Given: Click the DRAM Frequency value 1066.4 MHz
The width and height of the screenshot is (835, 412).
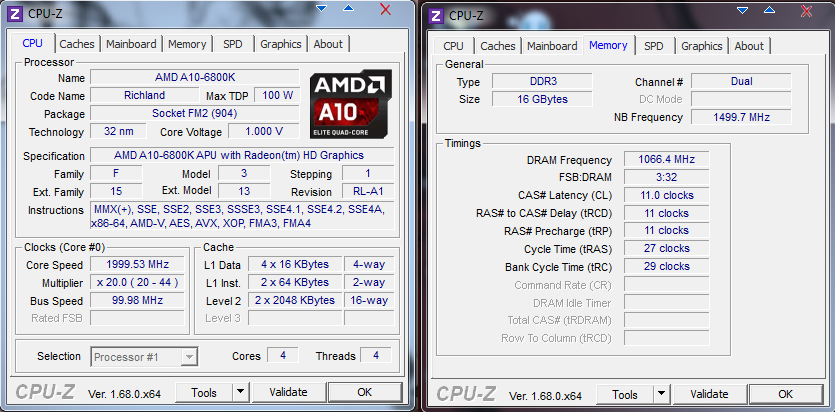Looking at the screenshot, I should point(667,159).
